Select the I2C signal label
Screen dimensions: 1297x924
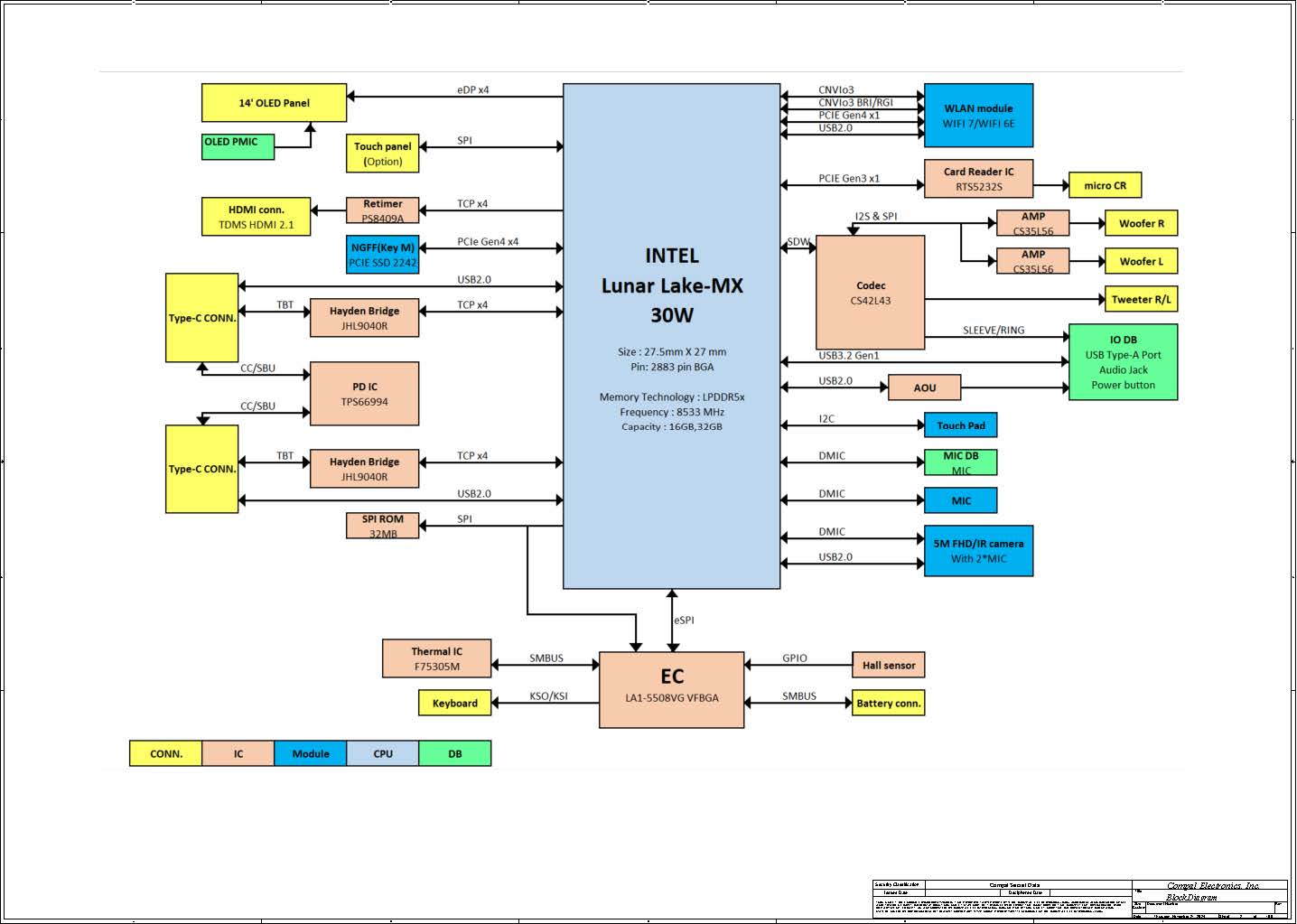tap(826, 419)
